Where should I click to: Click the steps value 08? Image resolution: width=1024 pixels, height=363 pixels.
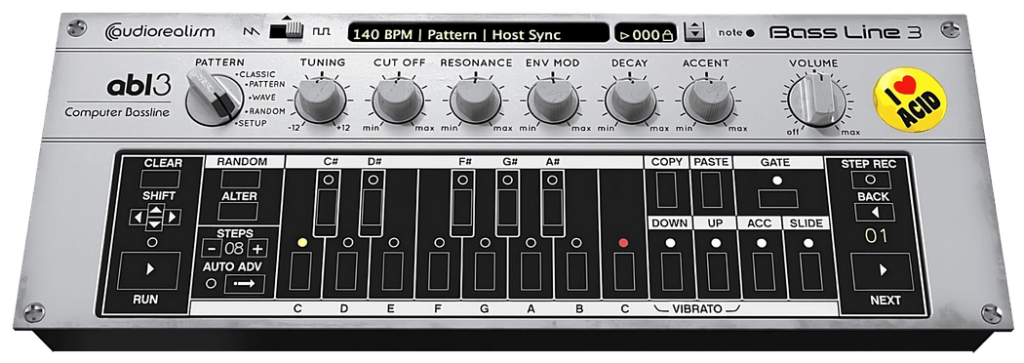(x=234, y=249)
